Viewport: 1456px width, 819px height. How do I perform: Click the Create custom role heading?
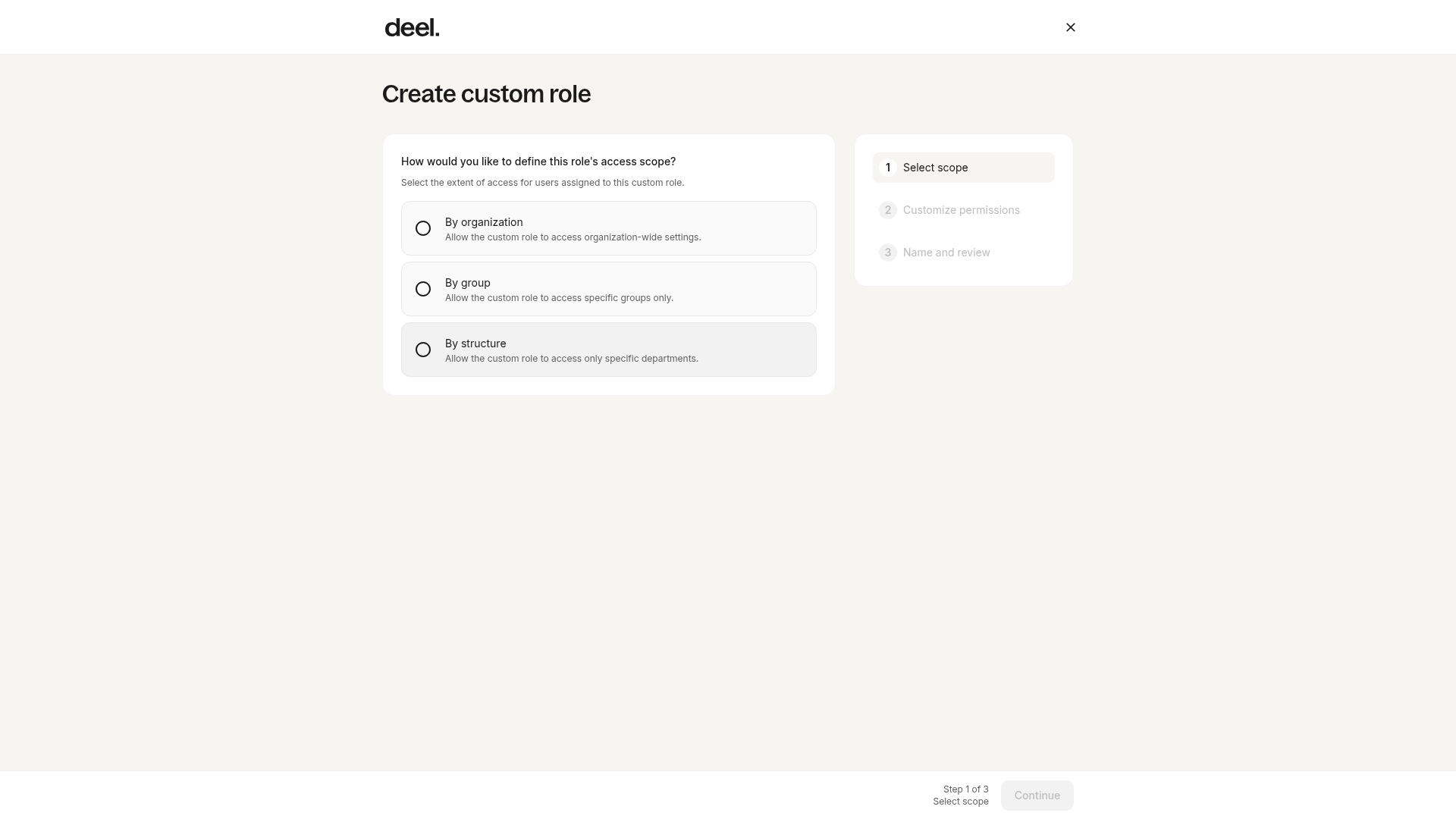pyautogui.click(x=486, y=94)
